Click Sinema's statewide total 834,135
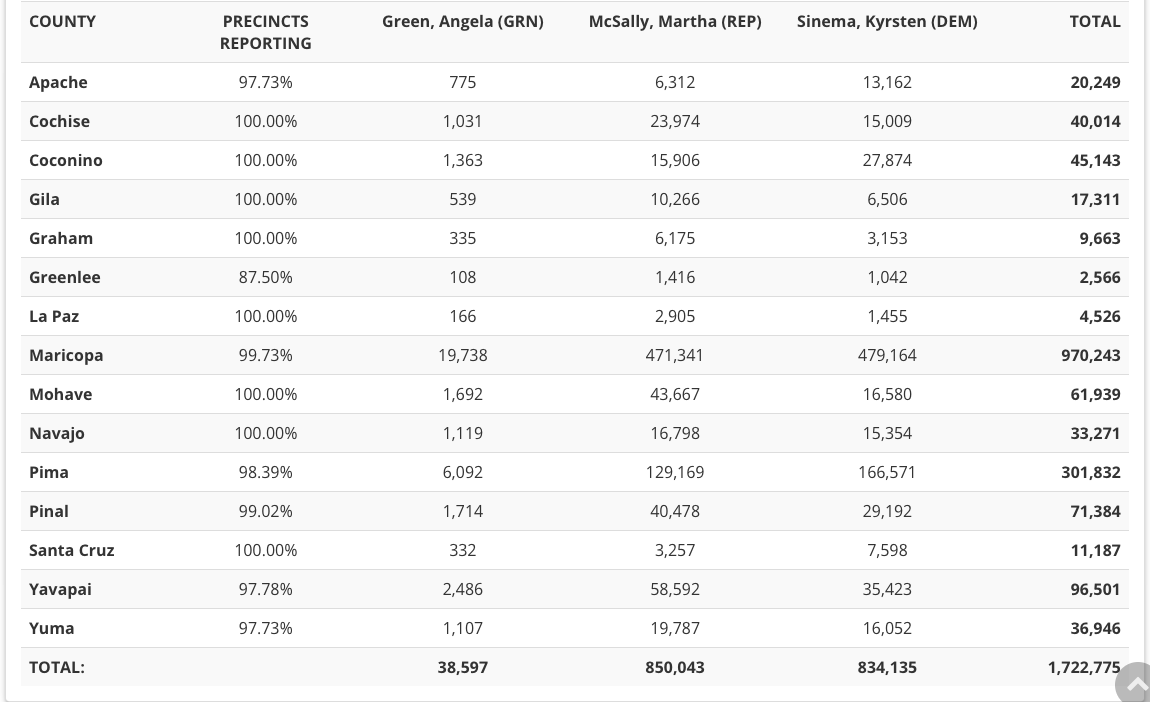 (x=886, y=667)
